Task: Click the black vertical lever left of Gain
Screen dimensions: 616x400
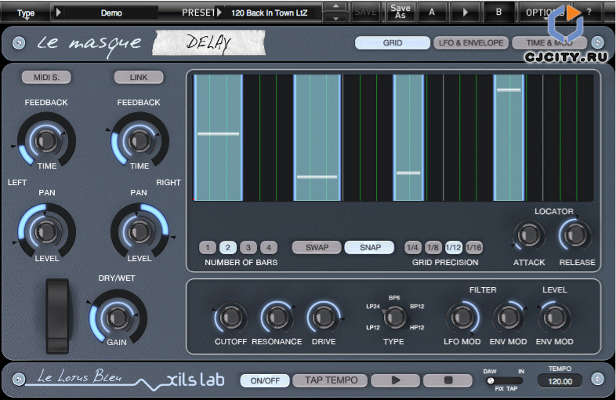Action: pyautogui.click(x=58, y=316)
